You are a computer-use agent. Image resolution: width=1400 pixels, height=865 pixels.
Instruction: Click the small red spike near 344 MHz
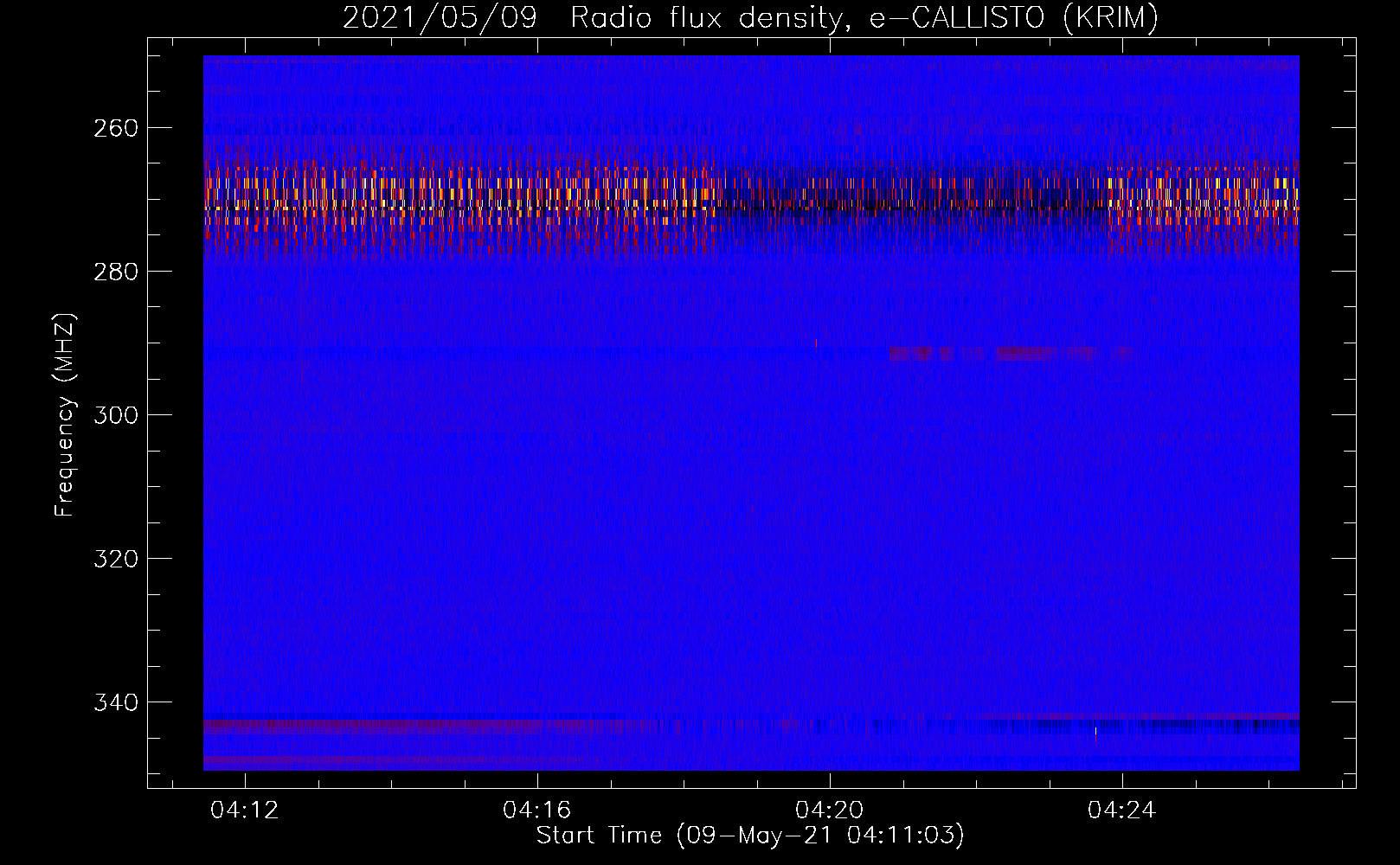(1095, 734)
